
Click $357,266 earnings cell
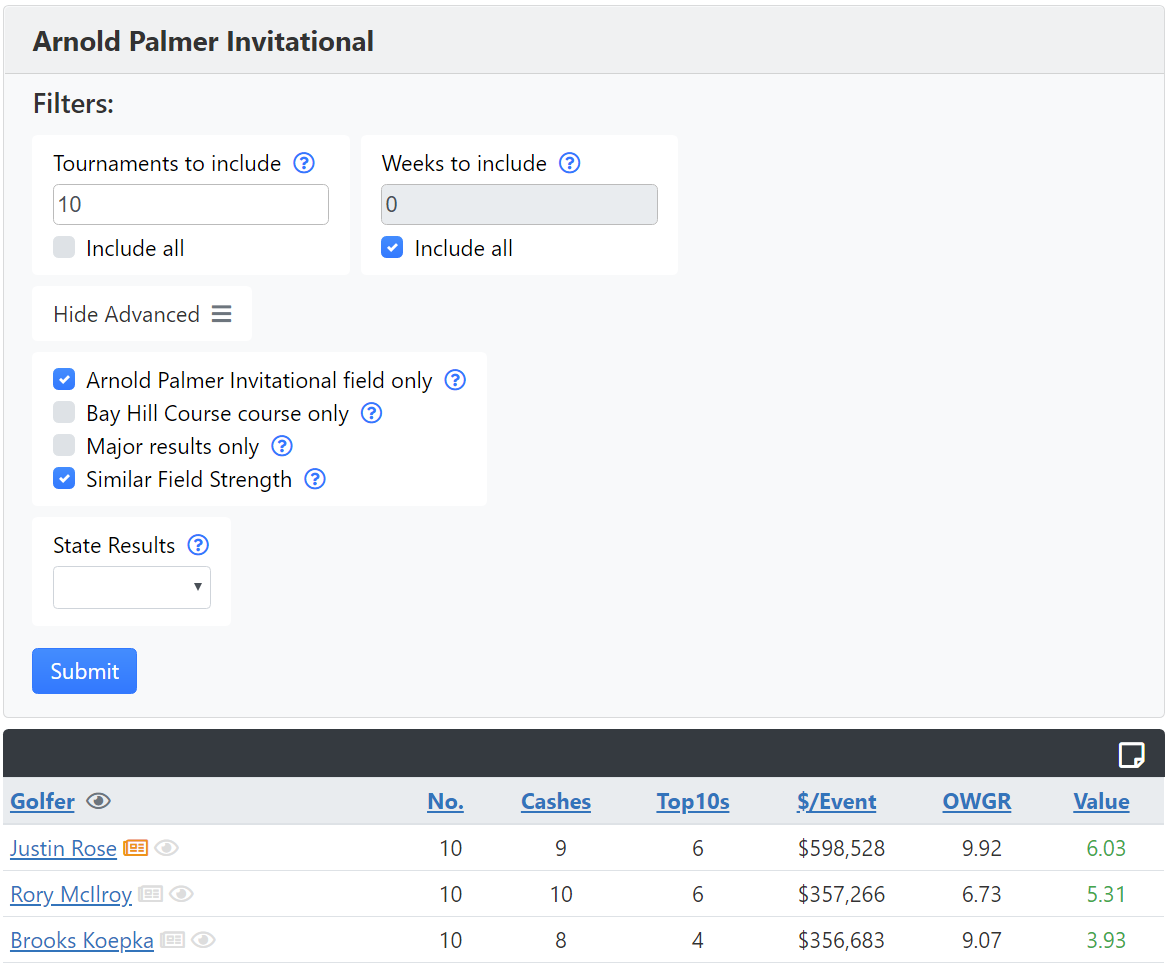pyautogui.click(x=841, y=894)
